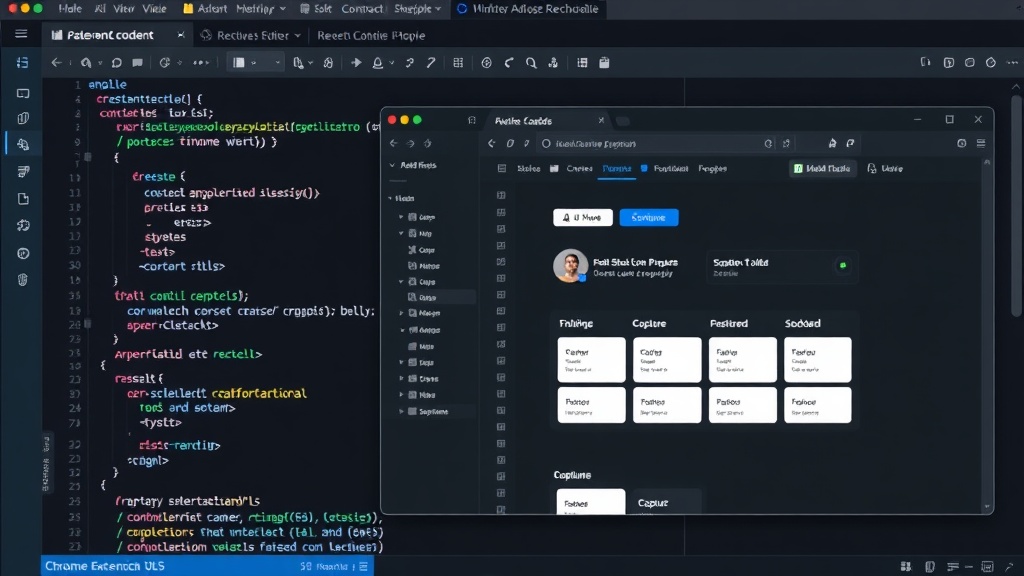Click the person icon in the editor toolbar

click(x=553, y=63)
